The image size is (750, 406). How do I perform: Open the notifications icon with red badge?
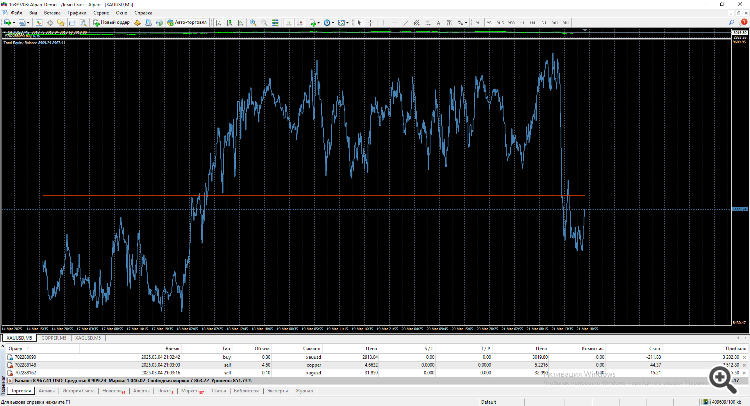point(743,22)
